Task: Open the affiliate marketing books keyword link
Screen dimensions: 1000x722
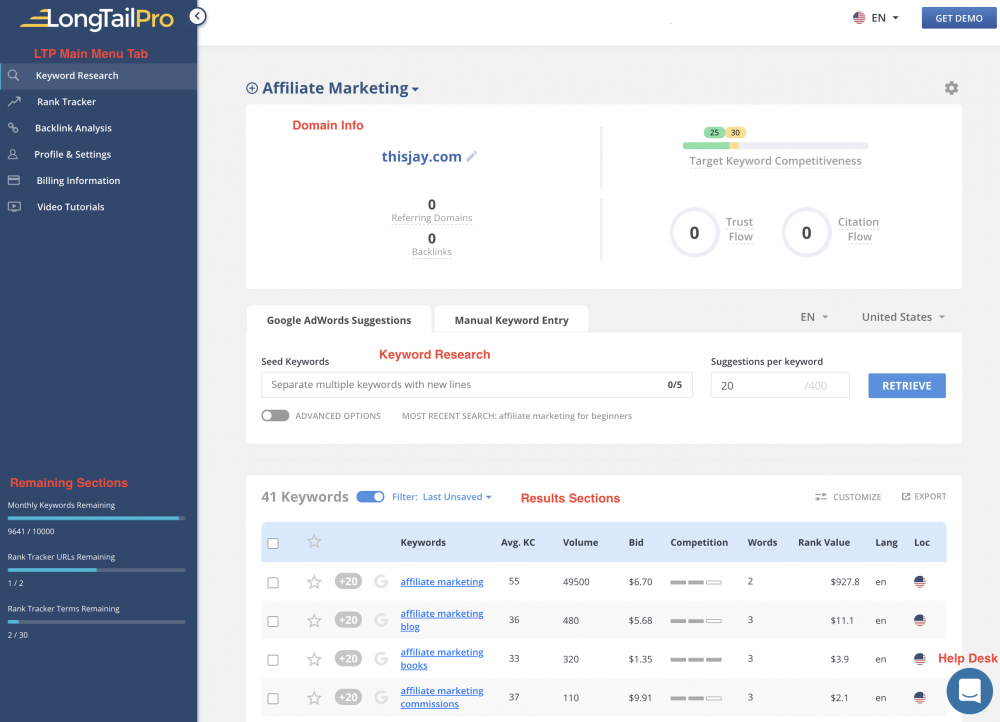Action: [x=441, y=658]
